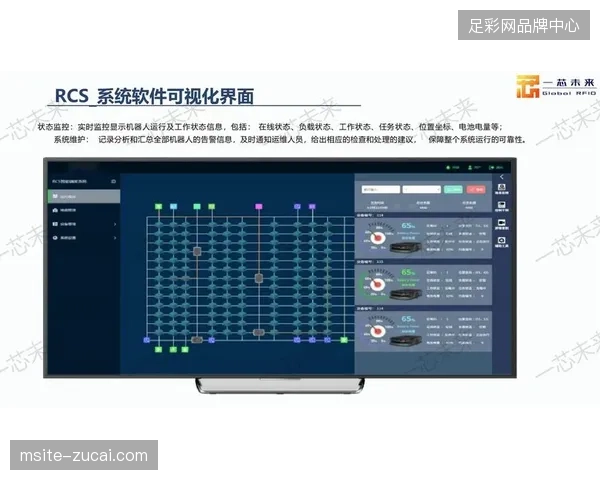Select middle green station below the map
Screen dimensions: 600x480
[173, 349]
